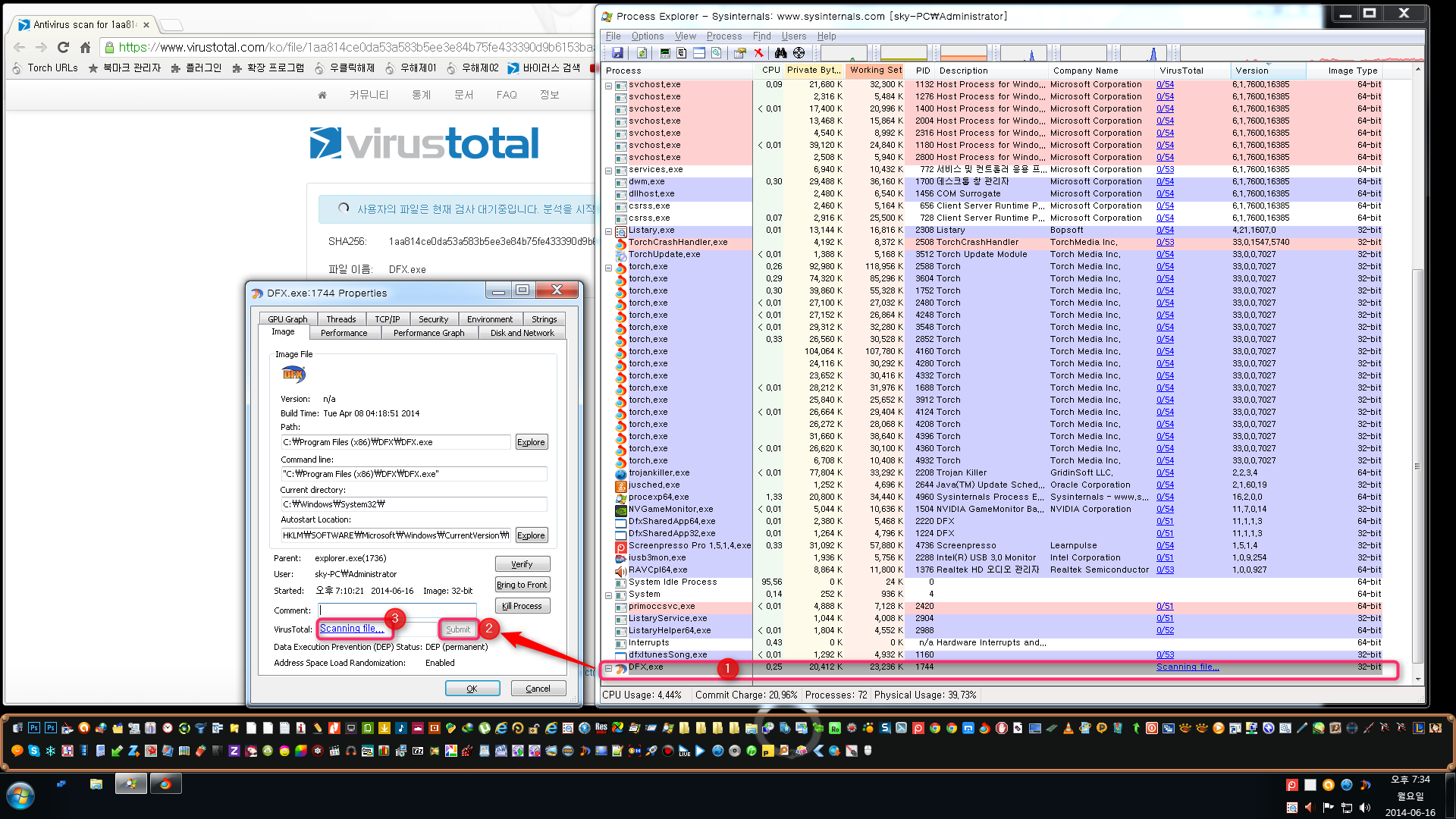1456x819 pixels.
Task: Click the binoculars Find Handle icon
Action: 780,53
